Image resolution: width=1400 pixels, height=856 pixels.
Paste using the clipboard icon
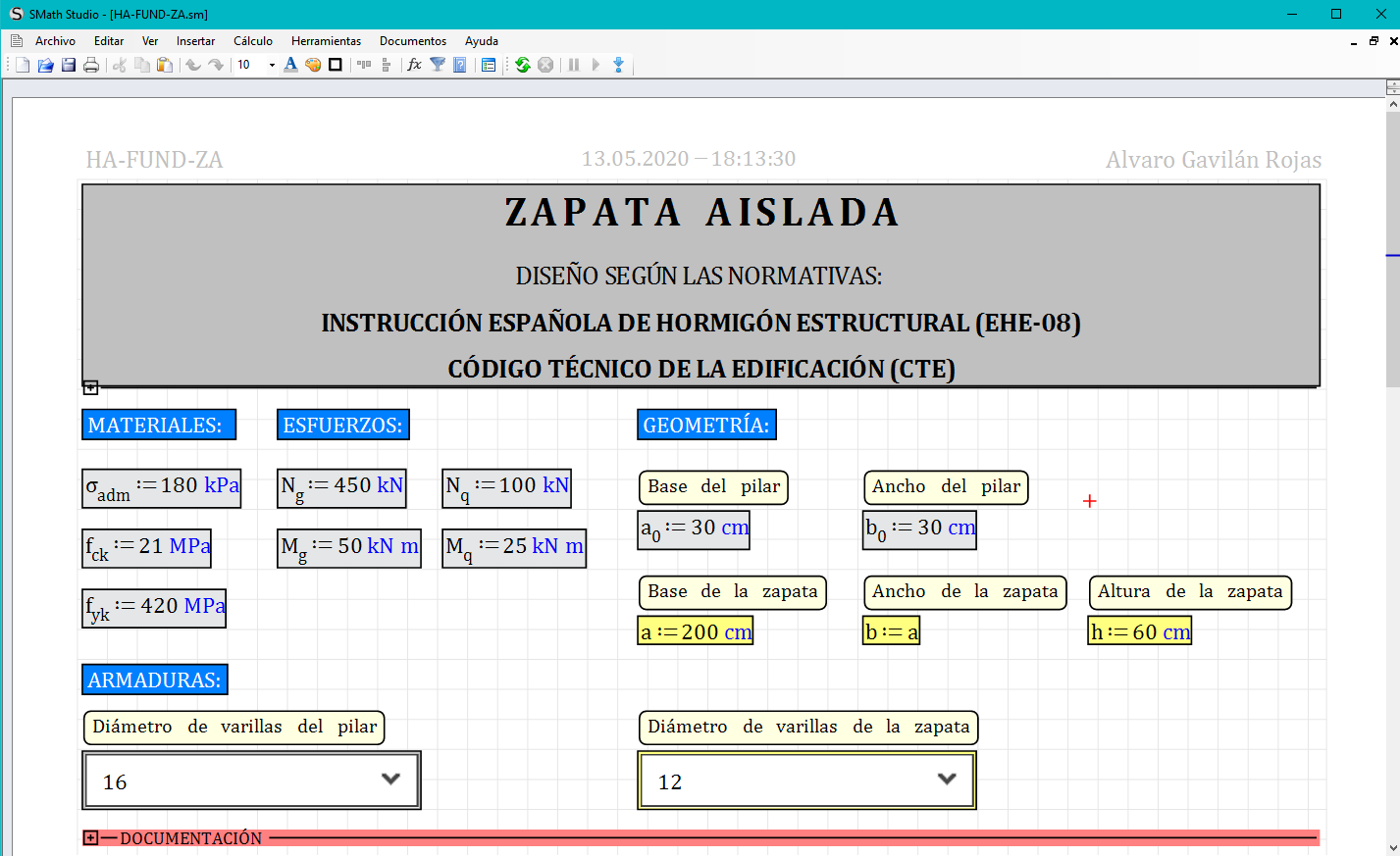(x=165, y=65)
